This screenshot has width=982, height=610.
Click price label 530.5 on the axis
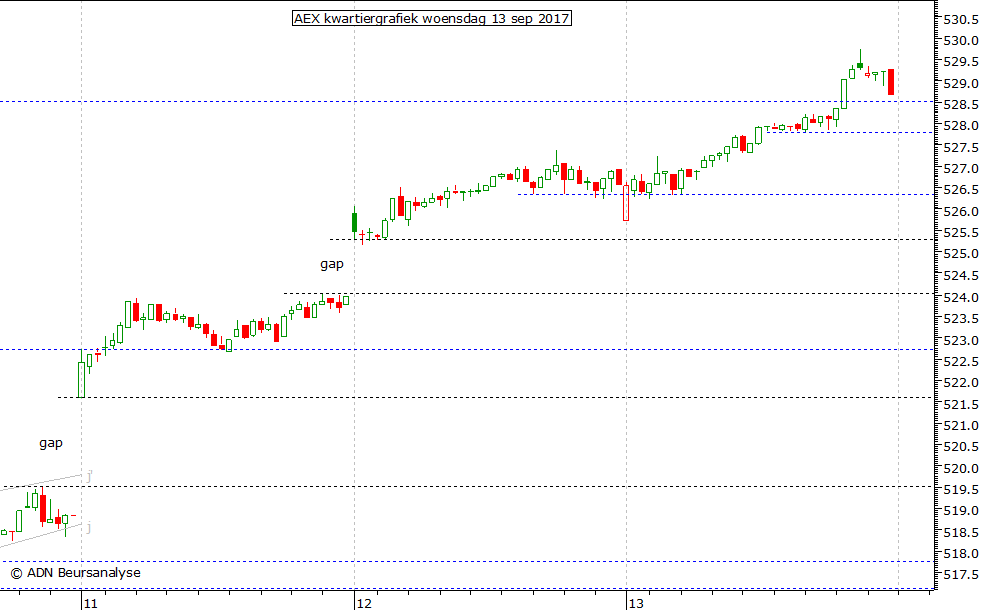961,19
